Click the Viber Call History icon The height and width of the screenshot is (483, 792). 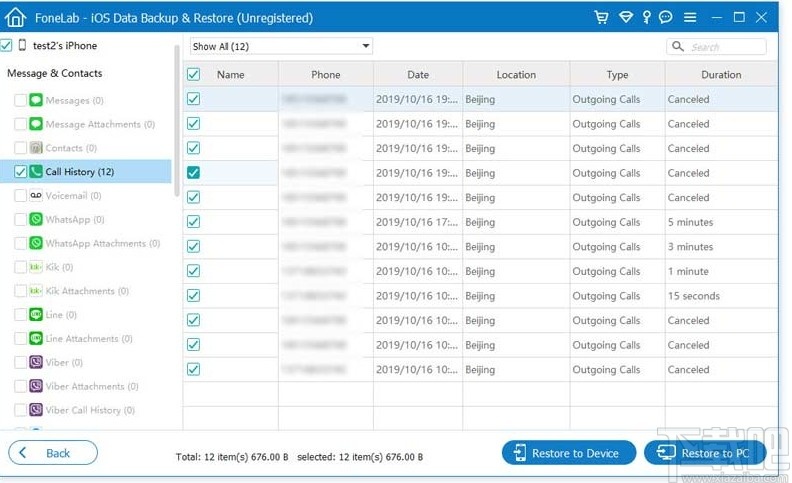[x=36, y=410]
